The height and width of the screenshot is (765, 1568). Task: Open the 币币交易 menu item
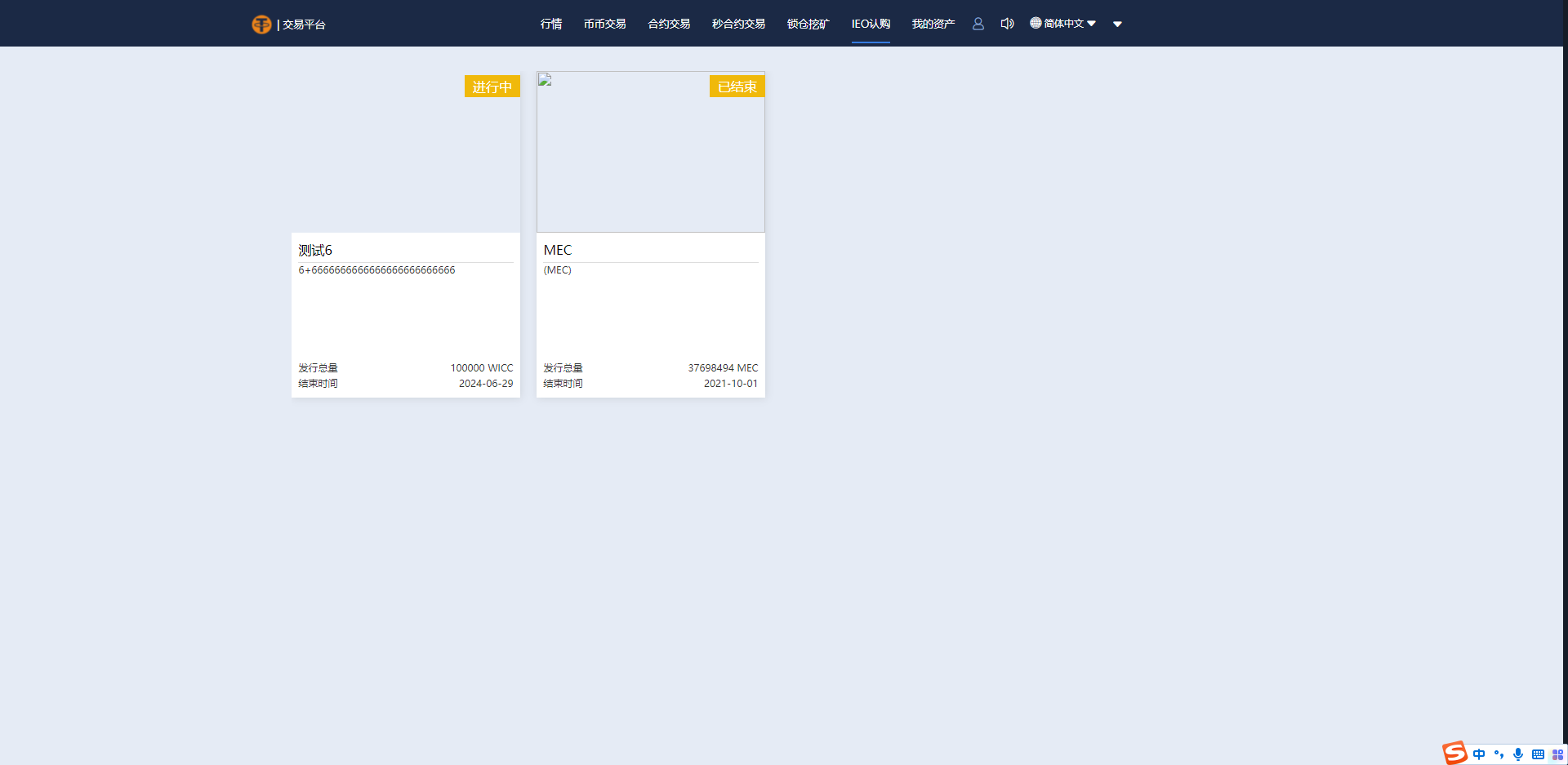tap(604, 24)
